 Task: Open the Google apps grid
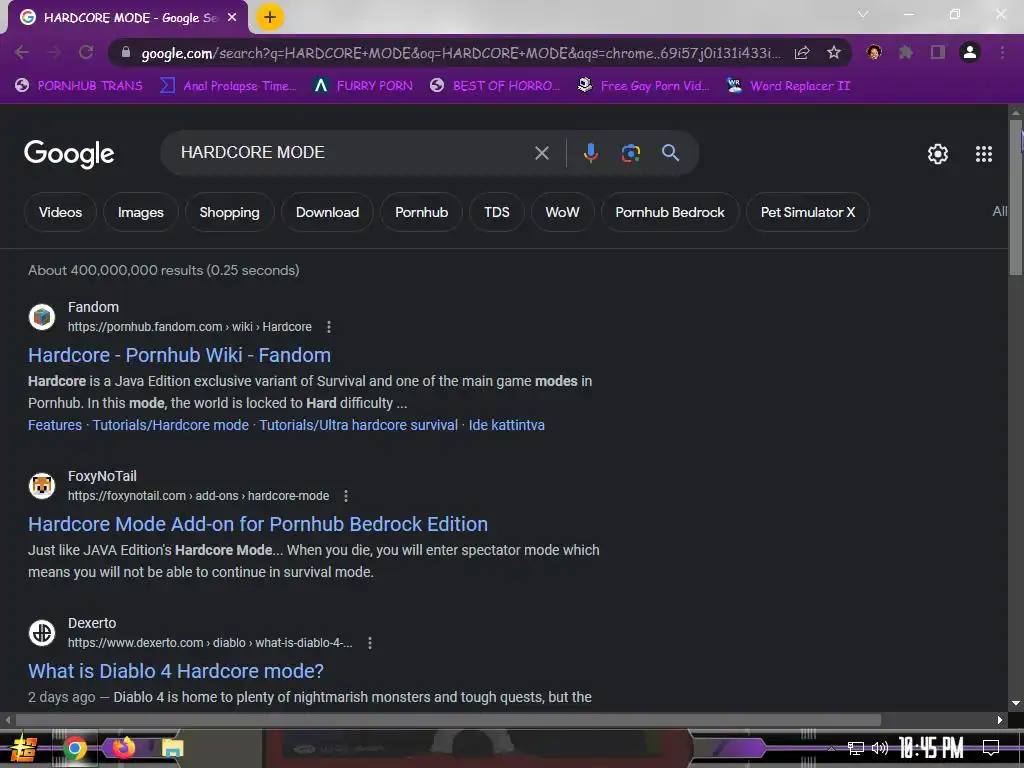coord(984,154)
